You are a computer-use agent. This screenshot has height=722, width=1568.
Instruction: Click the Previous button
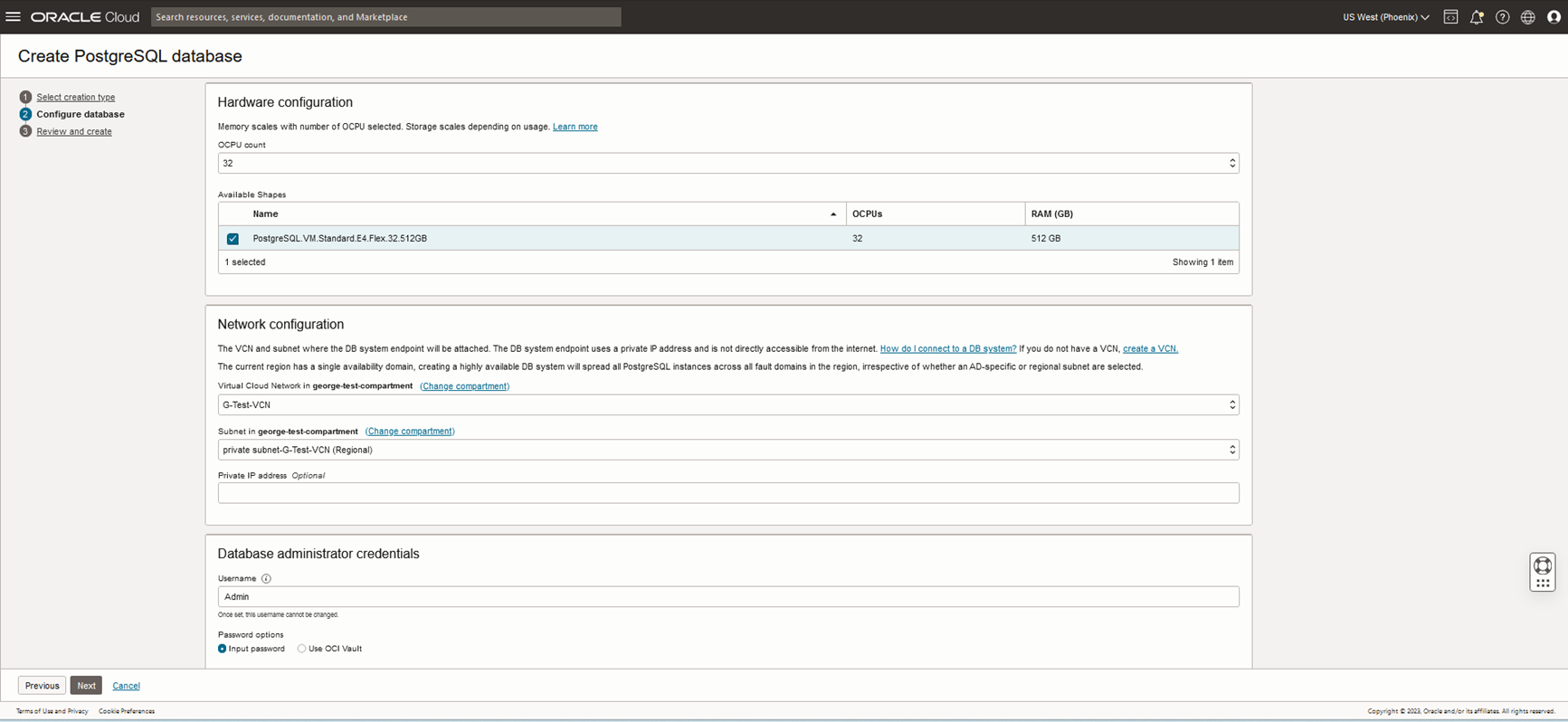[42, 686]
